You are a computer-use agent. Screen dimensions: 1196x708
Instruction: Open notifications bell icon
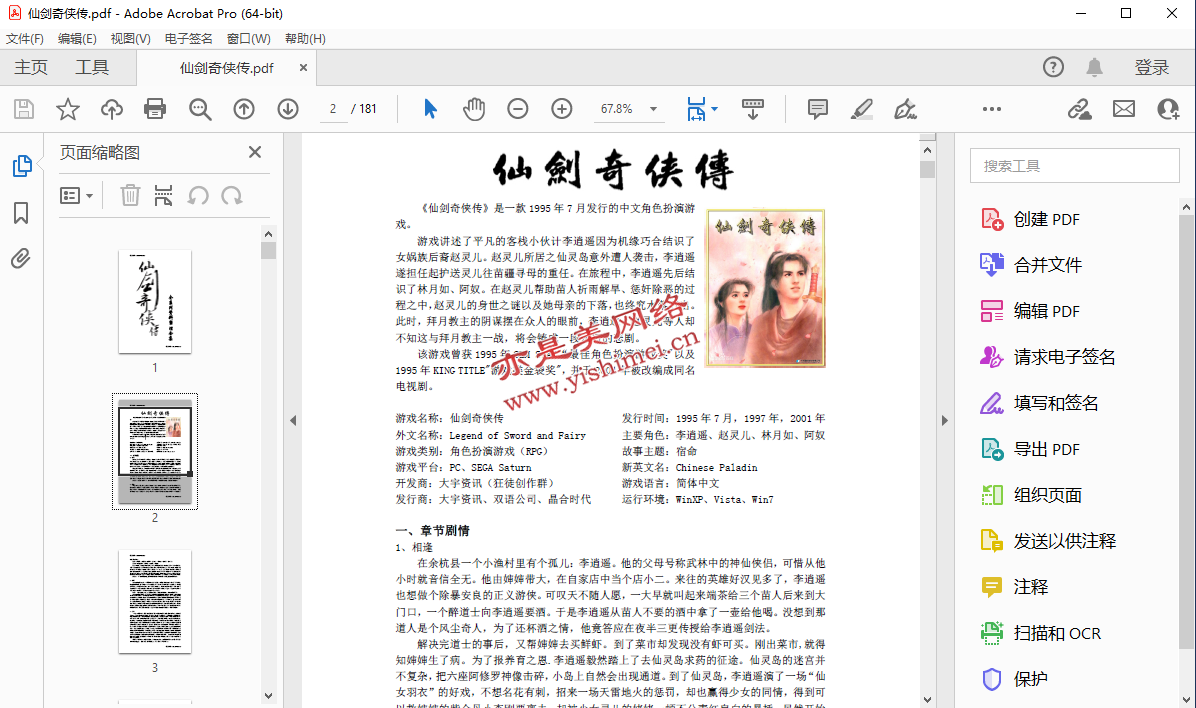[1095, 67]
